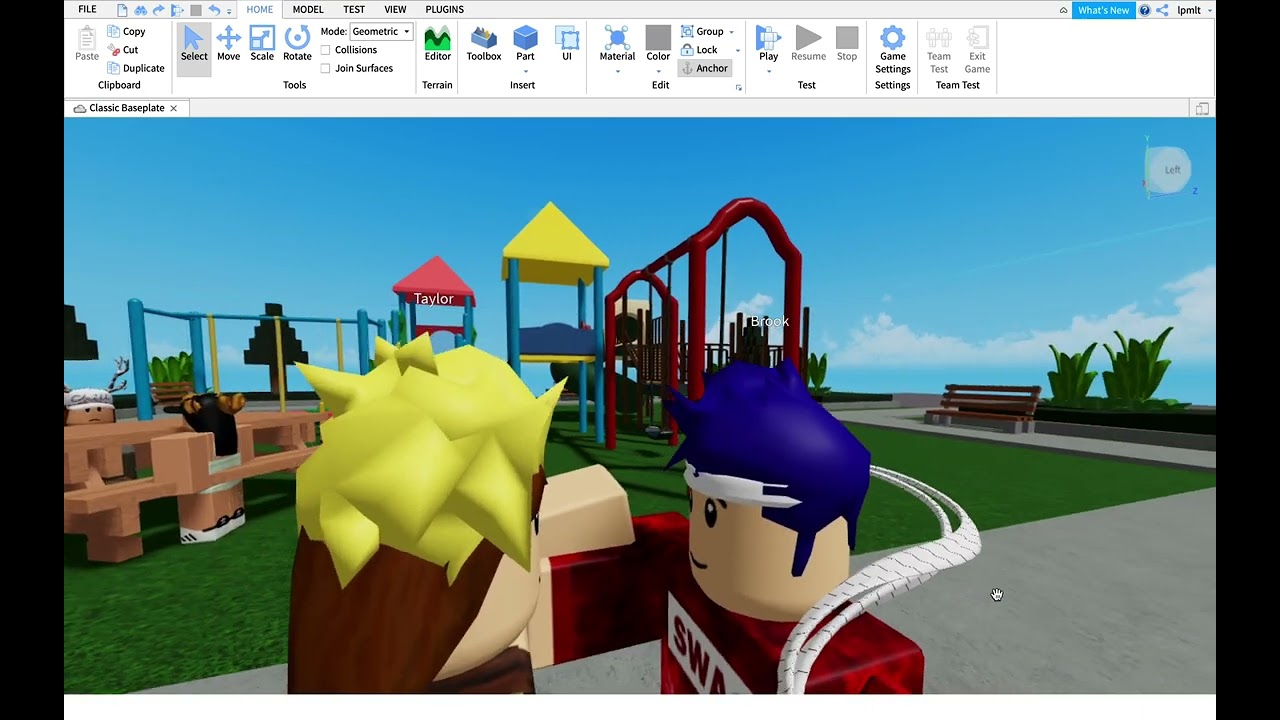Viewport: 1280px width, 720px height.
Task: Close the Classic Baseplate tab
Action: [174, 108]
